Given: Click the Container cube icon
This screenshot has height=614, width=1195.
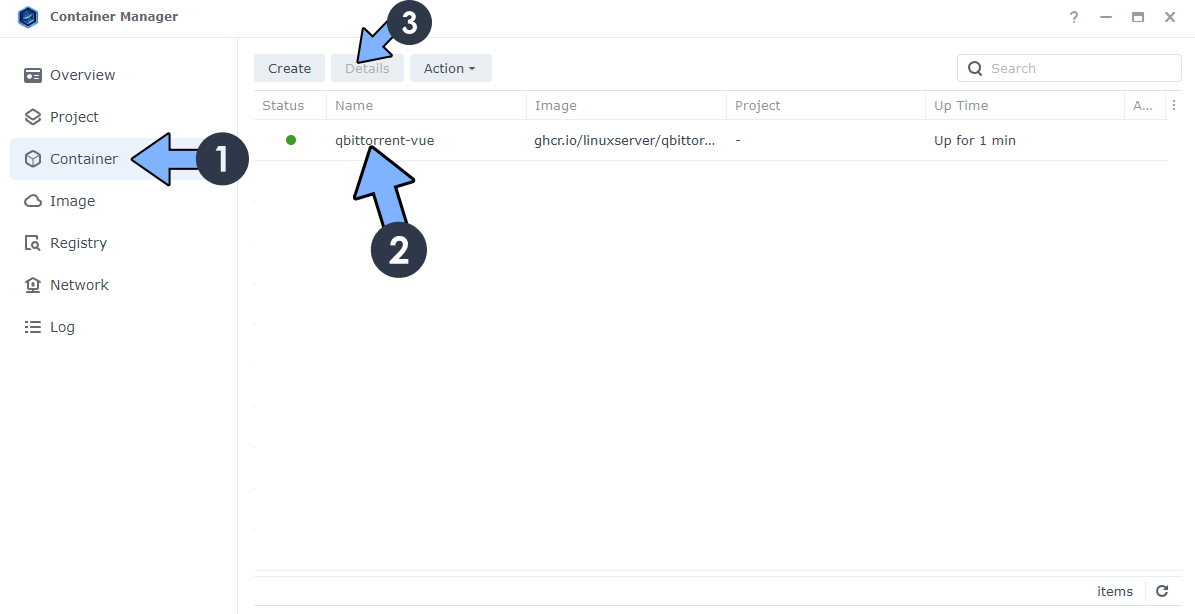Looking at the screenshot, I should (x=33, y=159).
